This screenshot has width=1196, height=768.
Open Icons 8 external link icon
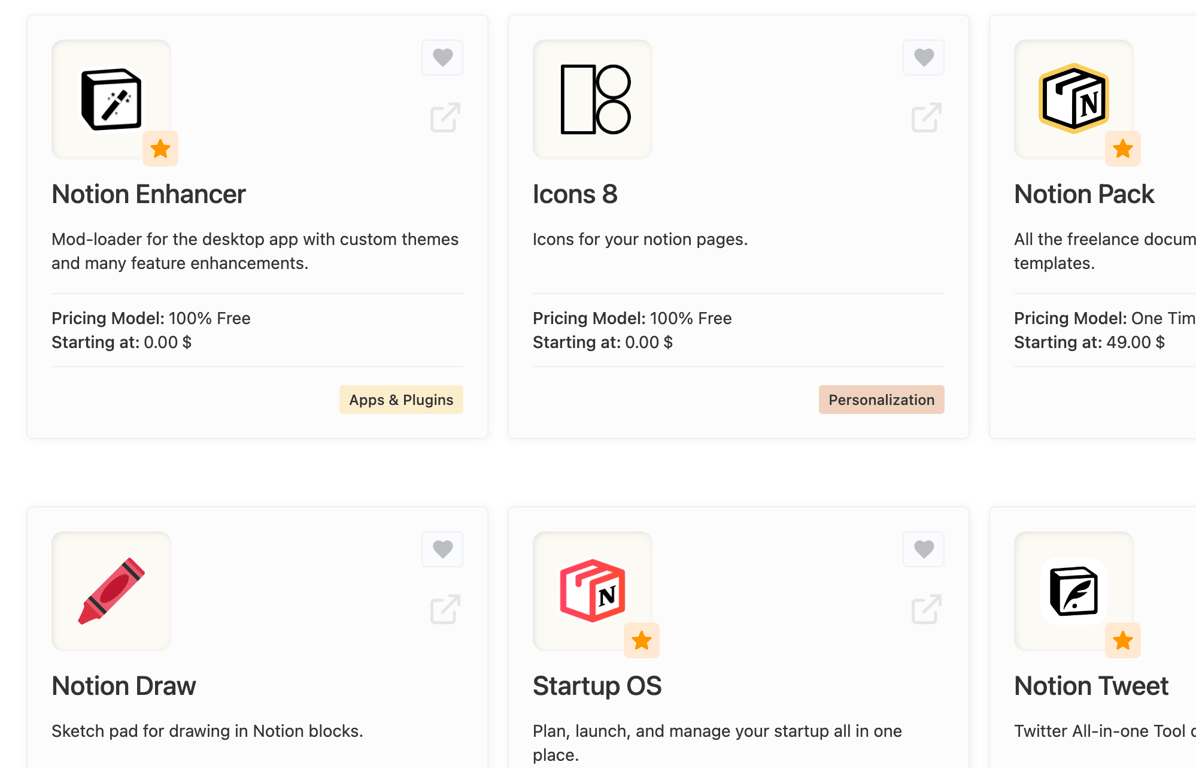(x=926, y=118)
